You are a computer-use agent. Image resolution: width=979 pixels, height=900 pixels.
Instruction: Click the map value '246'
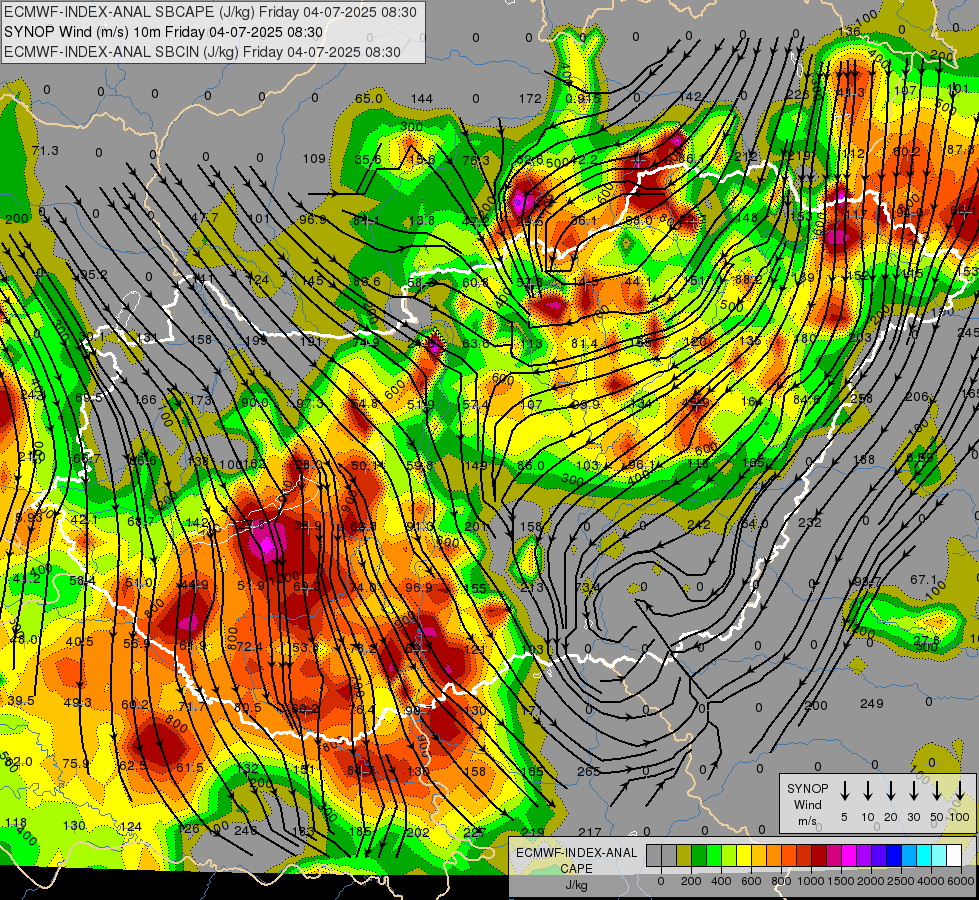(245, 831)
